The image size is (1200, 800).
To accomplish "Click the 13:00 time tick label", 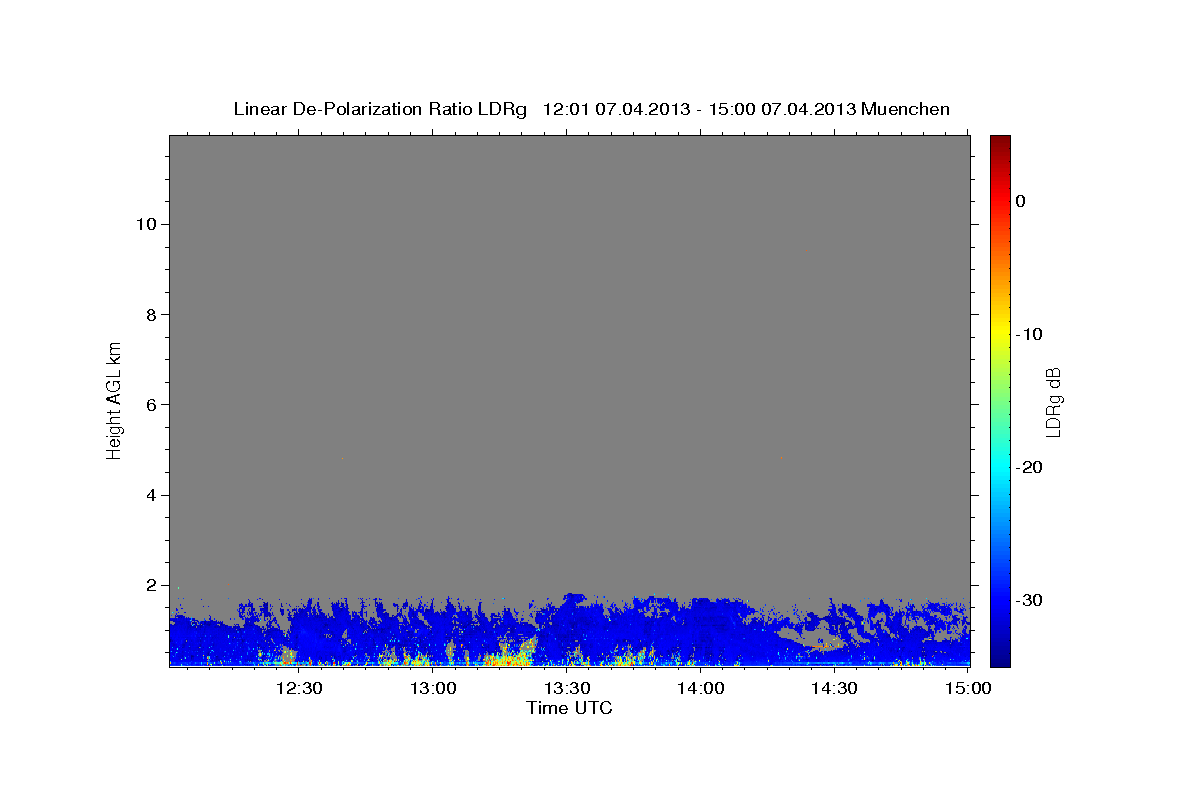I will tap(433, 688).
